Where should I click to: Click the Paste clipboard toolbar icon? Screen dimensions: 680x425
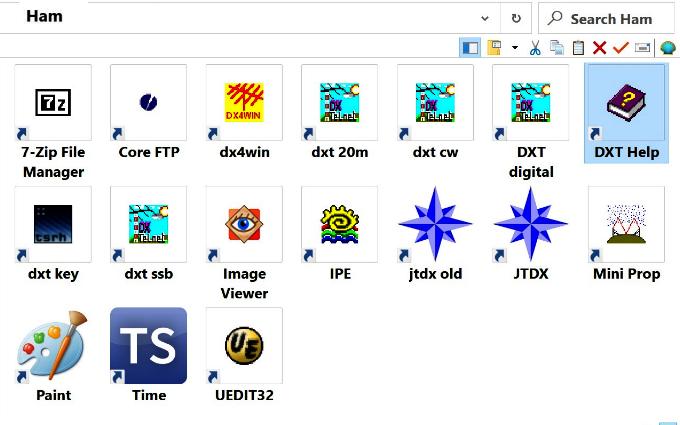click(x=578, y=47)
